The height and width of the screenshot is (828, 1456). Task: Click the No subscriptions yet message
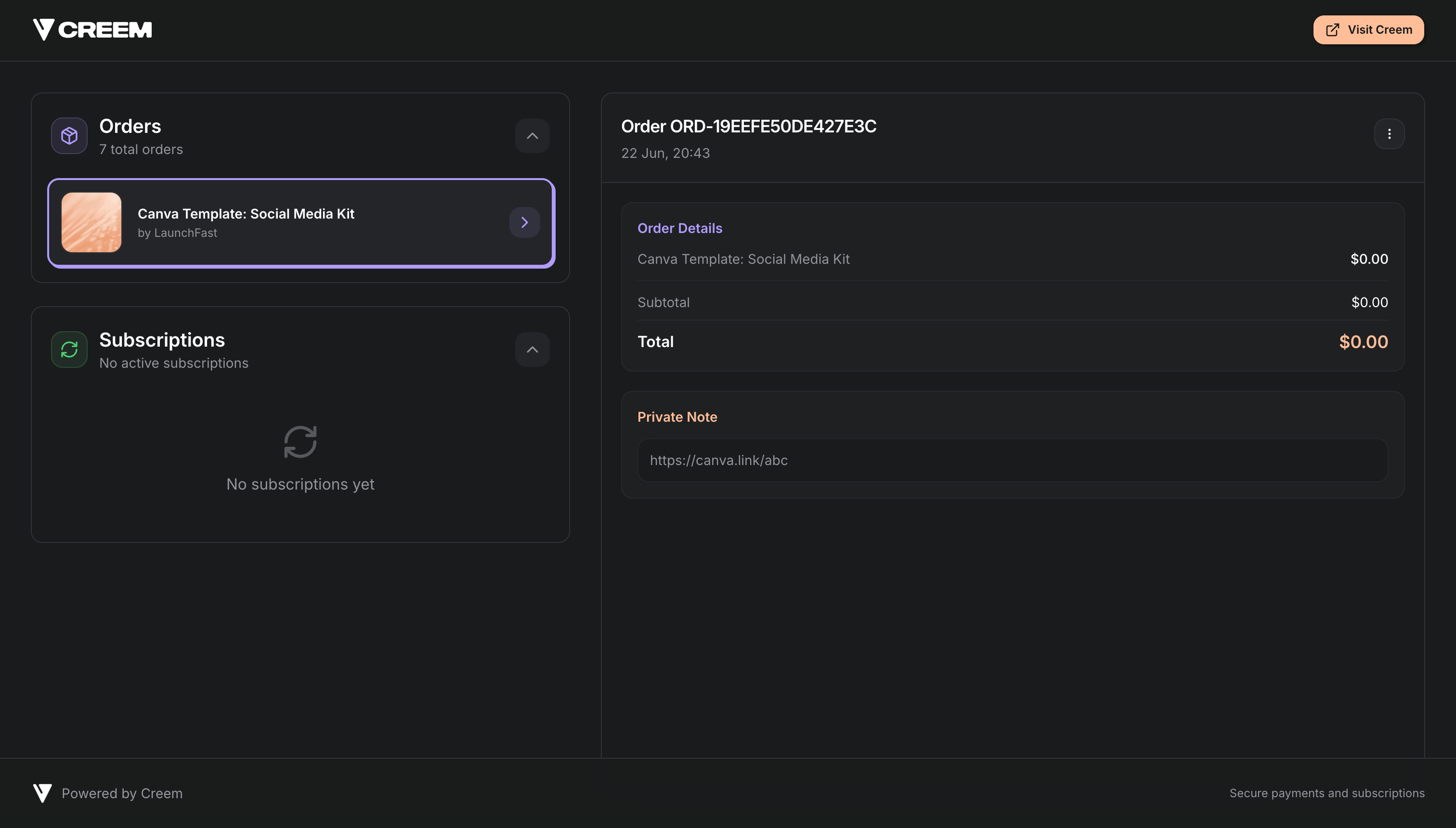click(x=300, y=484)
